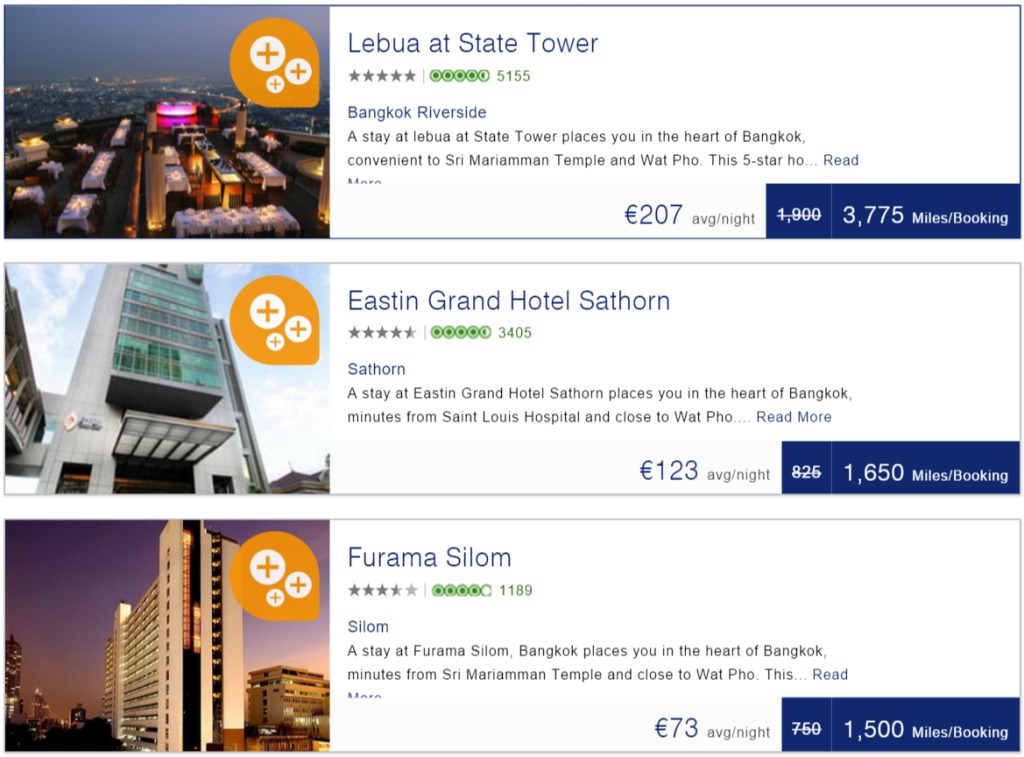The height and width of the screenshot is (757, 1024).
Task: Click Furama Silom star rating
Action: (x=382, y=590)
